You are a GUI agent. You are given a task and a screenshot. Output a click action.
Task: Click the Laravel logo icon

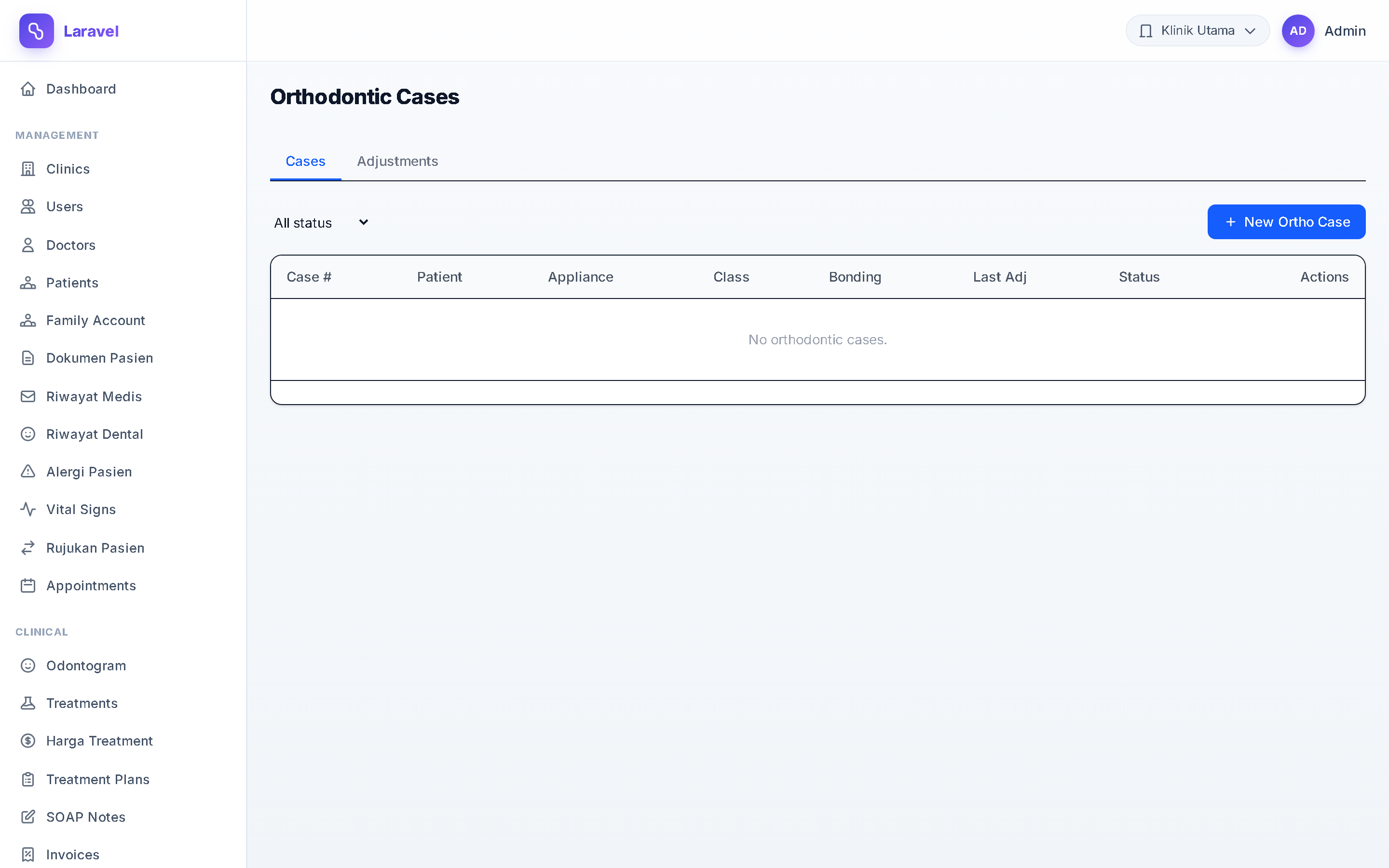(36, 31)
